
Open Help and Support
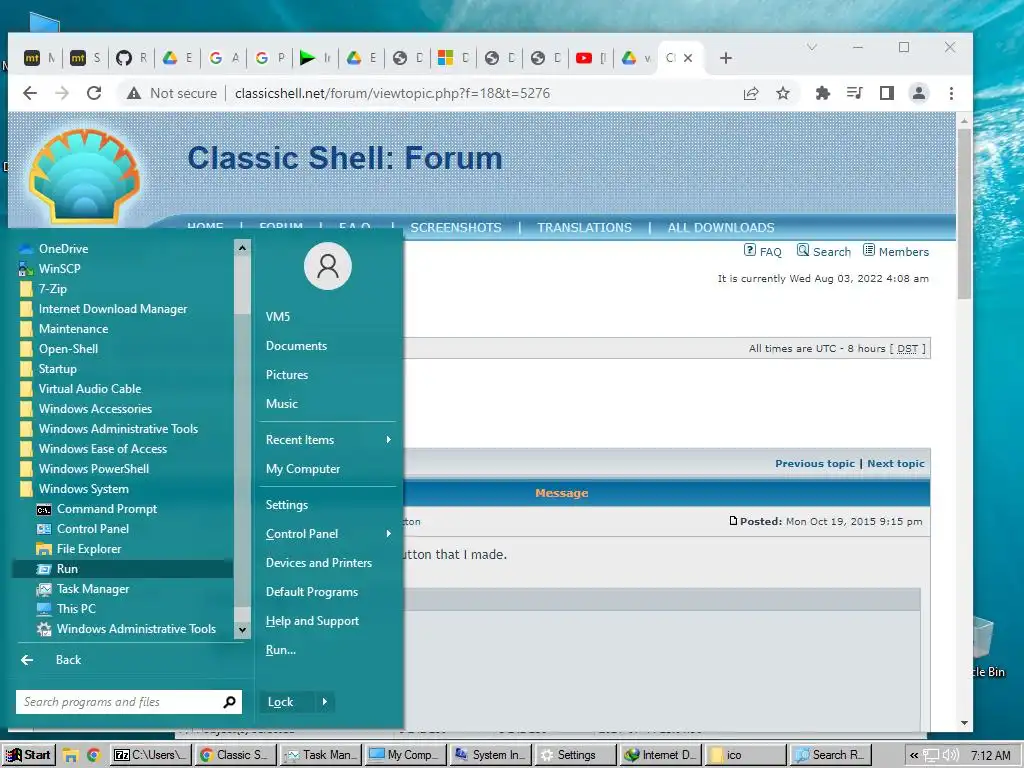coord(312,621)
